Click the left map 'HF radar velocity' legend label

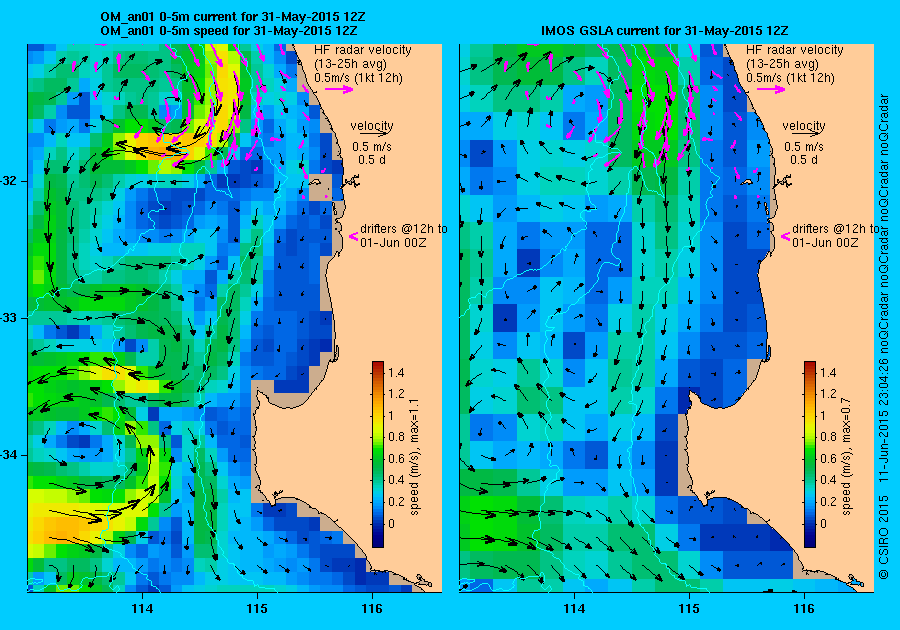tap(363, 50)
